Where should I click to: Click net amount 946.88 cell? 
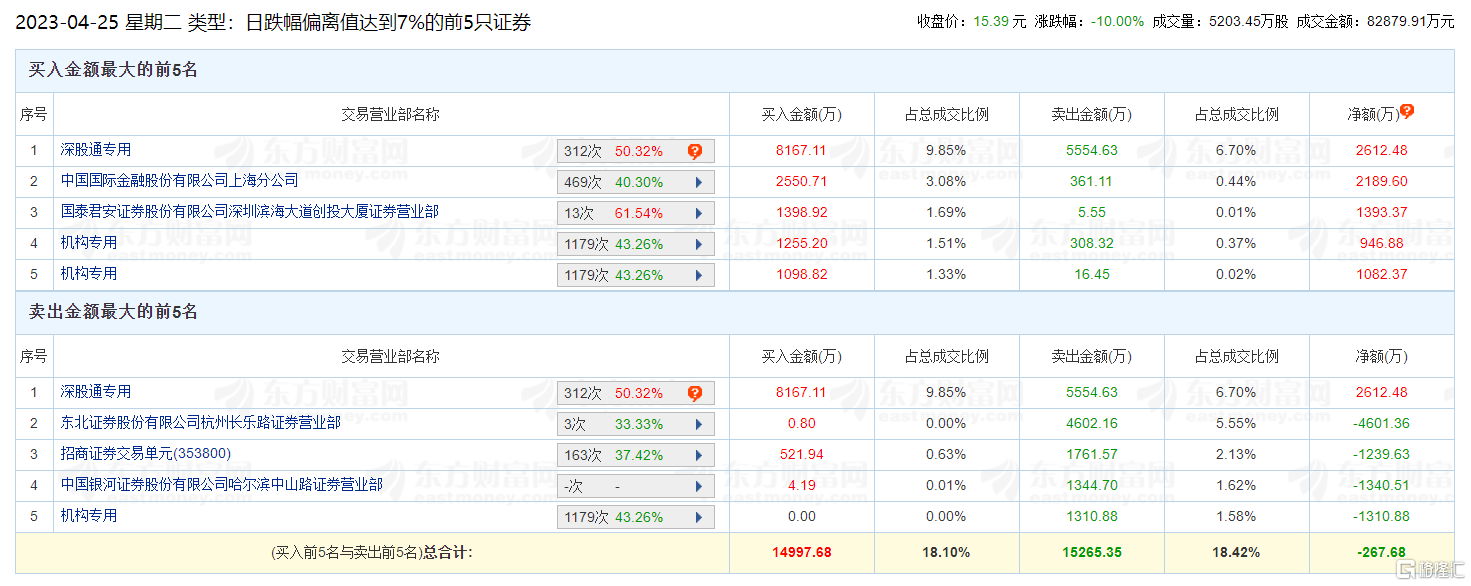[x=1381, y=244]
